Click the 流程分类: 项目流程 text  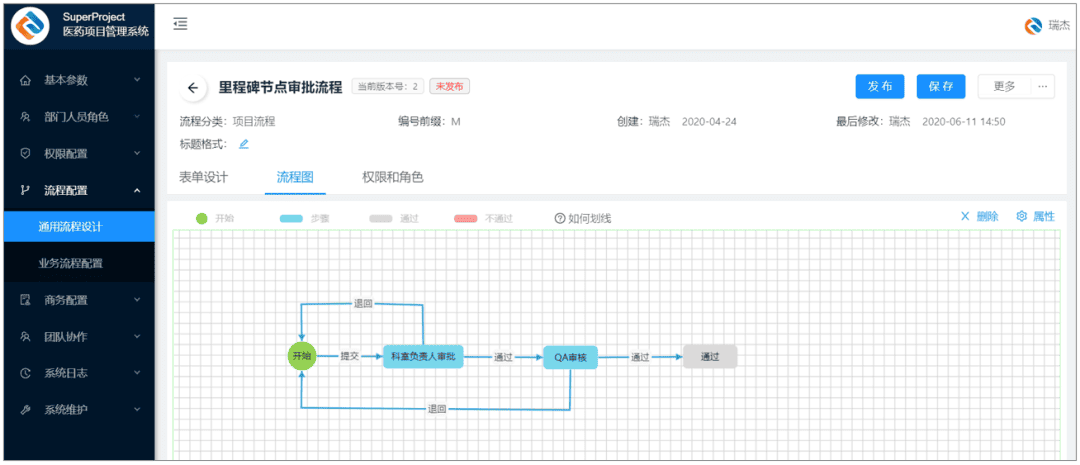[x=227, y=122]
